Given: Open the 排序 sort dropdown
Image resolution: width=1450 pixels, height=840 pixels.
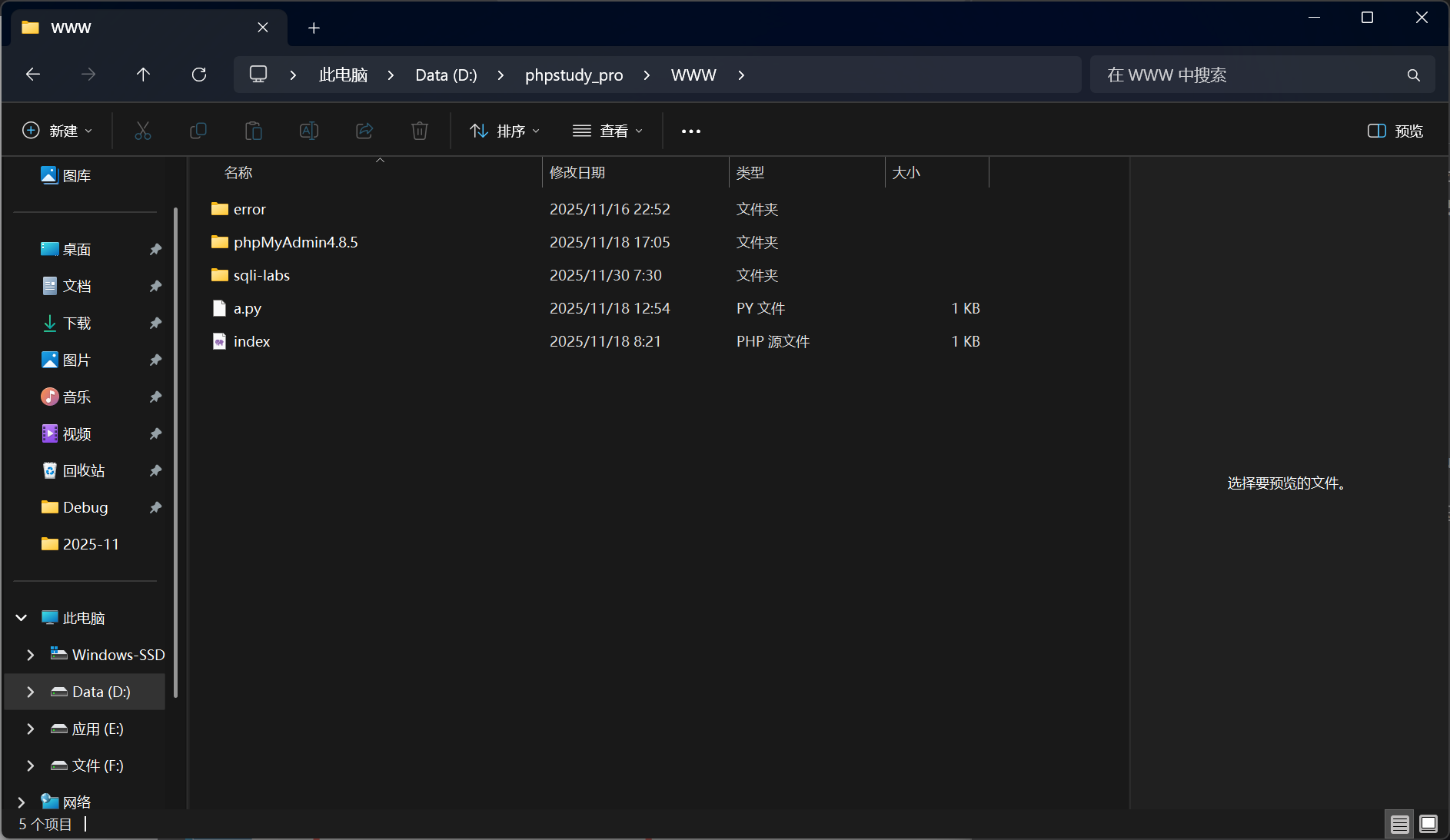Looking at the screenshot, I should (x=504, y=131).
